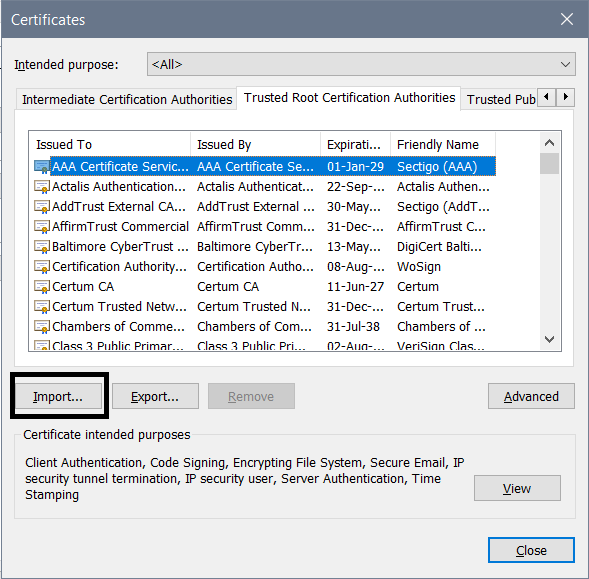Select the 'Certum CA' row
The width and height of the screenshot is (589, 579).
point(264,287)
